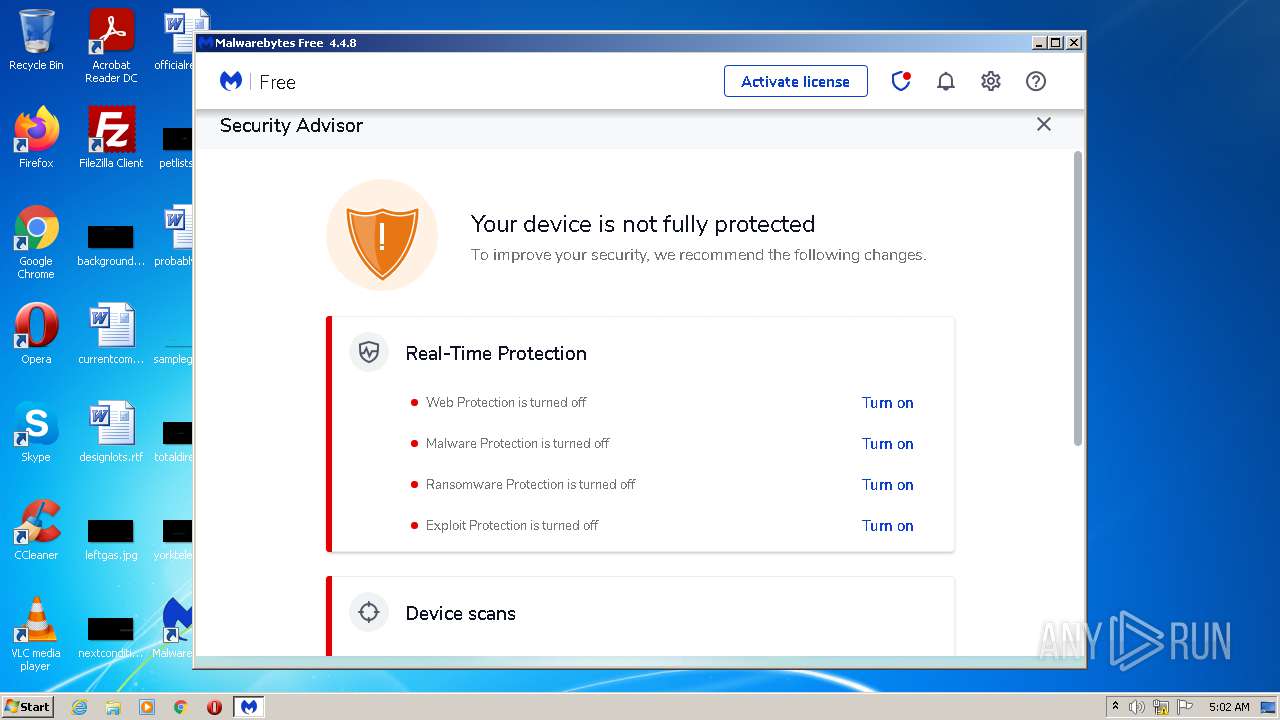Click Malwarebytes taskbar button

249,707
